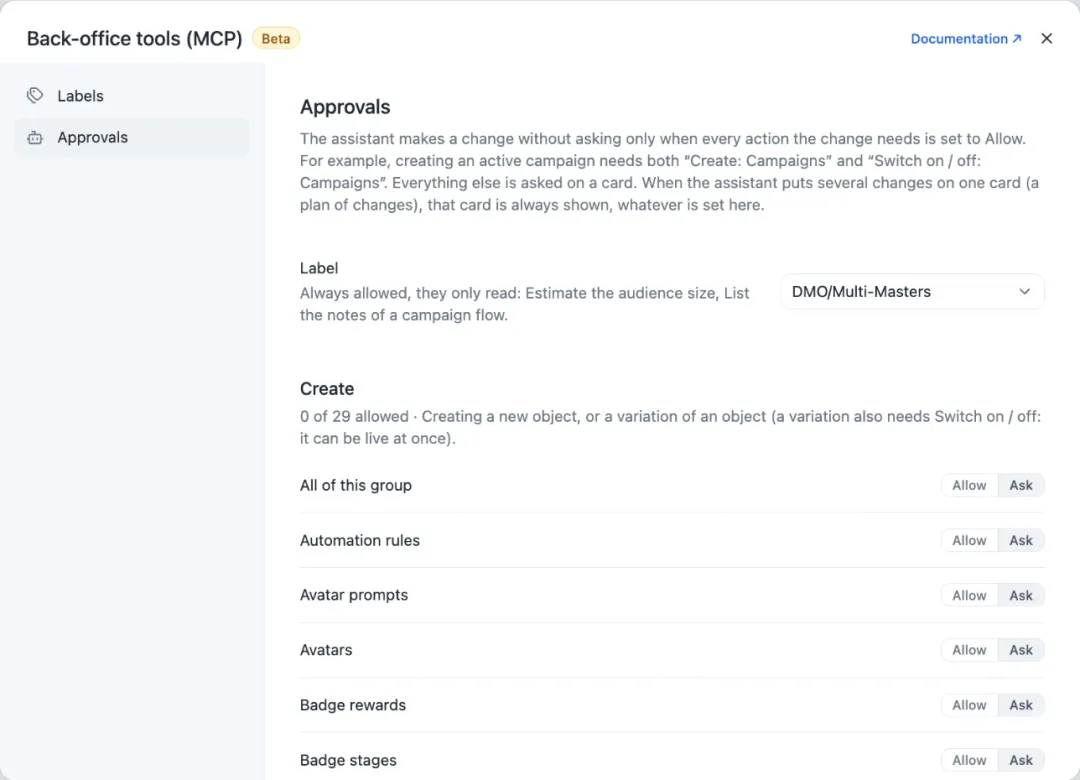This screenshot has height=780, width=1080.
Task: Set Automation rules to Ask
Action: click(1021, 540)
